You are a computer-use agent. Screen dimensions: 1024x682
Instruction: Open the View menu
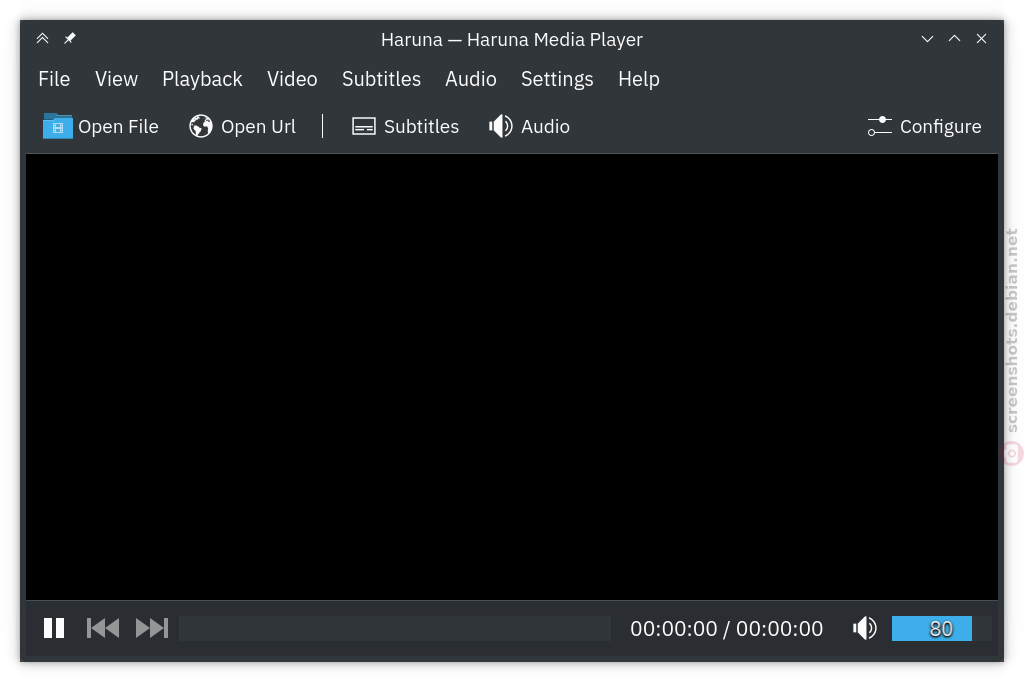click(x=116, y=79)
